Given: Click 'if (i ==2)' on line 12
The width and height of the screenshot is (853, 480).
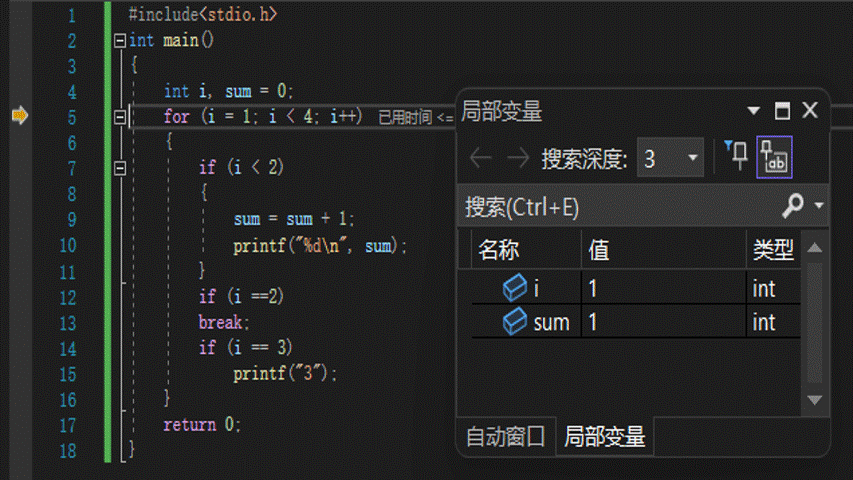Looking at the screenshot, I should (241, 297).
